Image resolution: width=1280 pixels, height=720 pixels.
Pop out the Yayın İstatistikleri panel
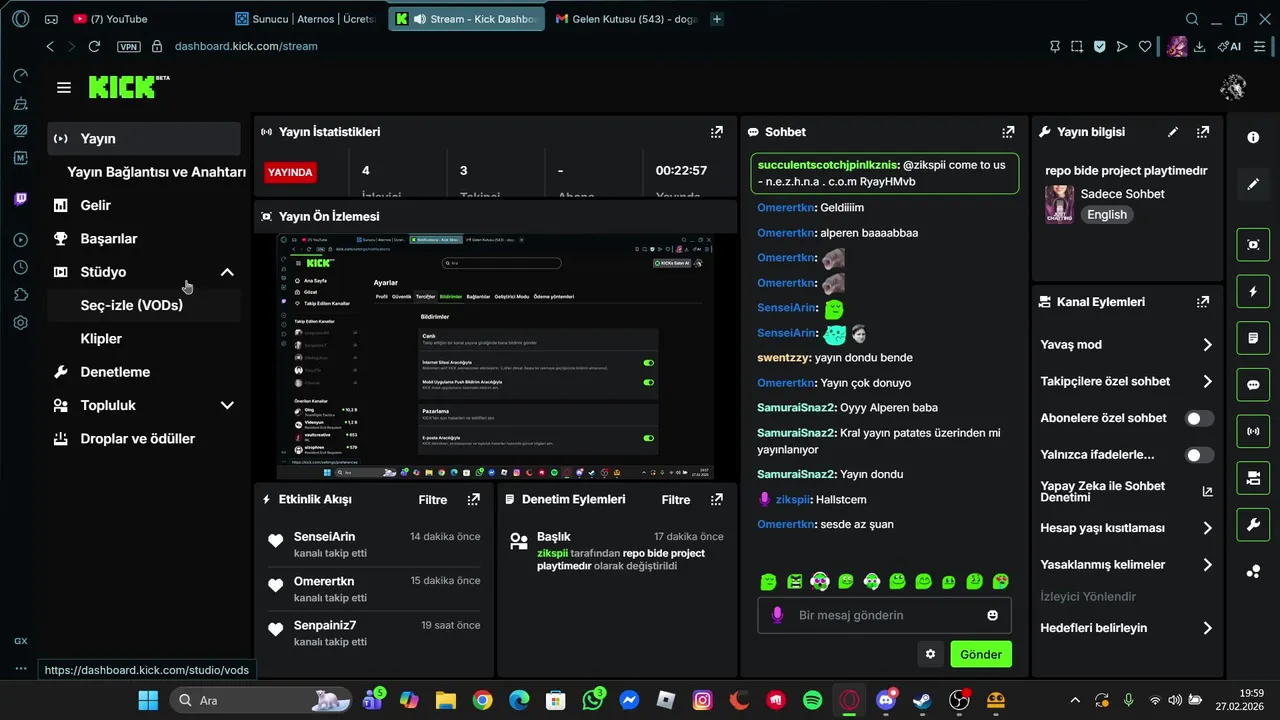pos(716,132)
